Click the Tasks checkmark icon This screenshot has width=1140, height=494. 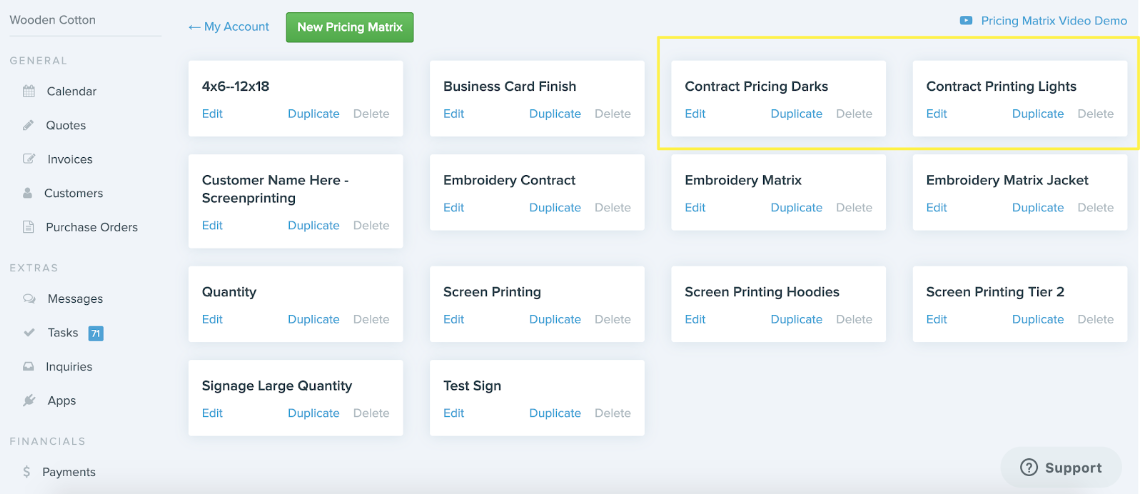click(x=29, y=332)
